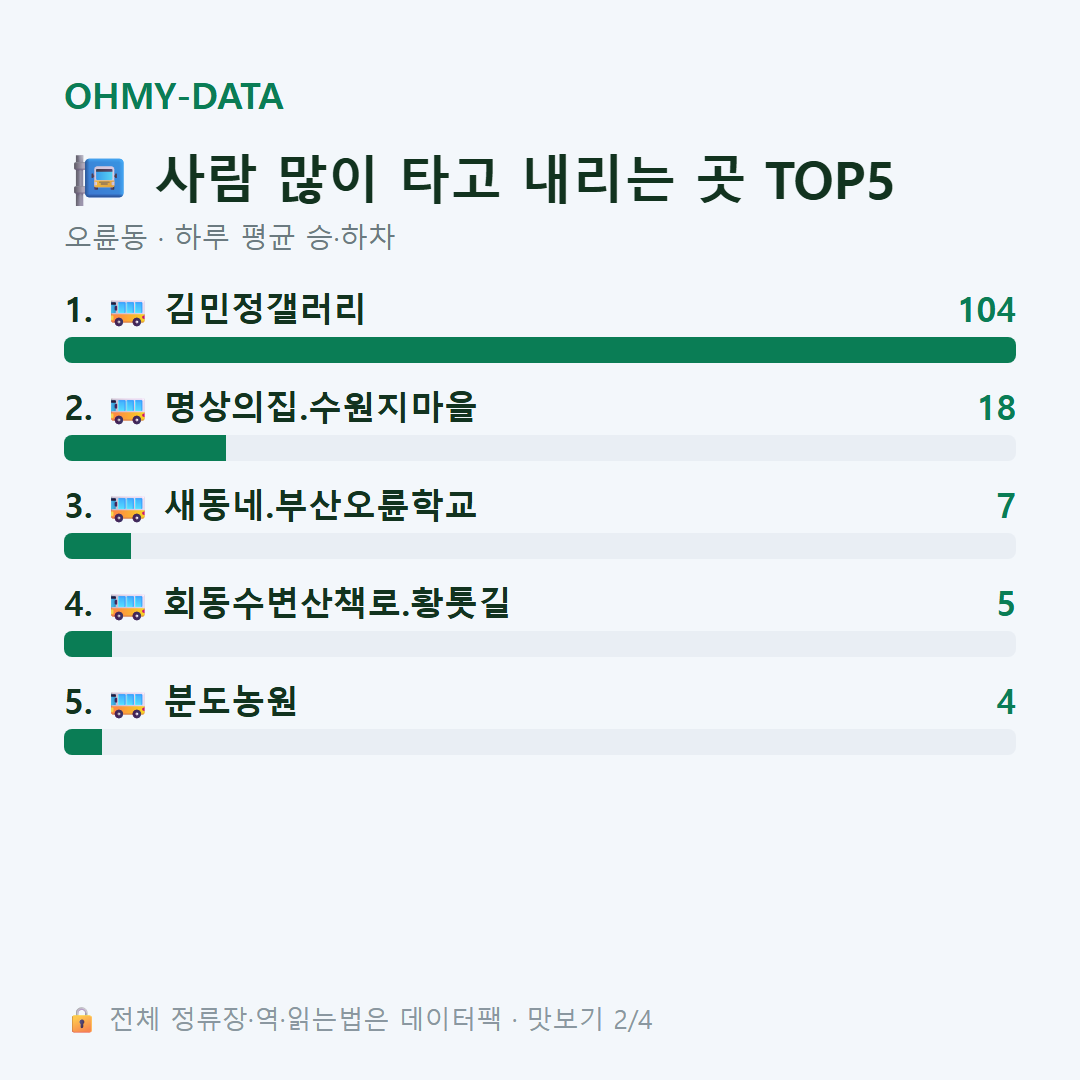This screenshot has height=1080, width=1080.
Task: Click the bus icon next to 분도농원
Action: point(128,705)
